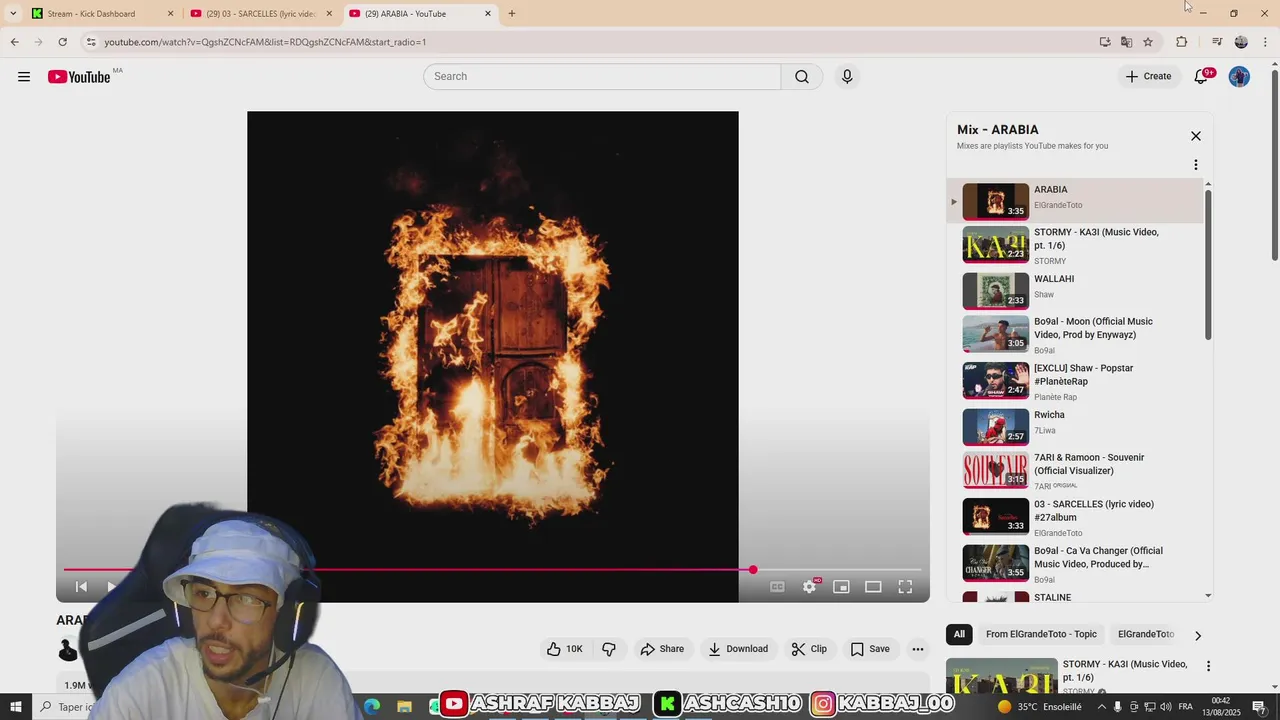Image resolution: width=1280 pixels, height=720 pixels.
Task: Expand the tab search dropdown arrow
Action: [13, 14]
